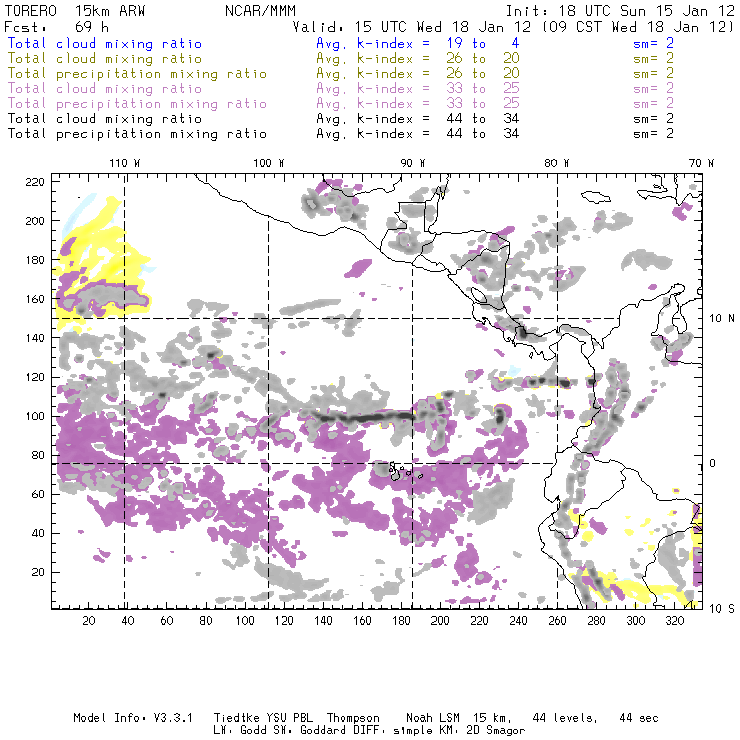Click the '(09 CST Wed 18 Jan 12)' text
Viewport: 740px width, 740px height.
pyautogui.click(x=638, y=26)
